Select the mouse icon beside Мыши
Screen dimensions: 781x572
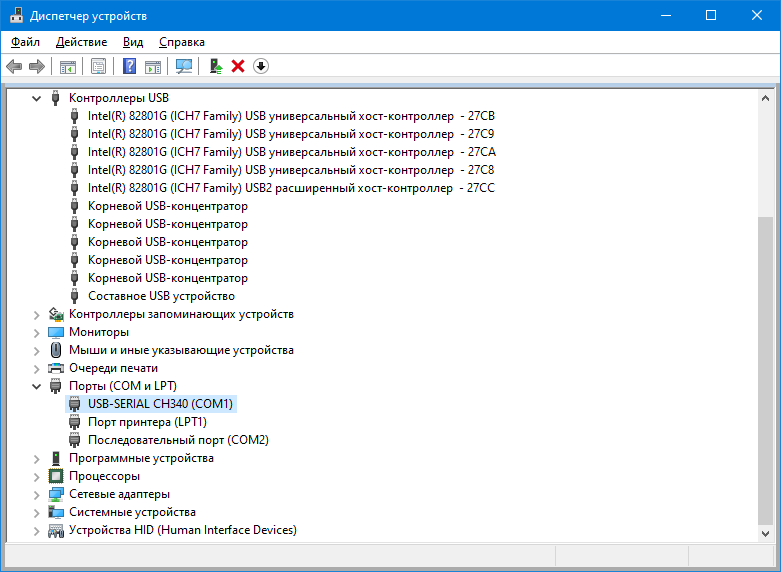click(x=56, y=350)
